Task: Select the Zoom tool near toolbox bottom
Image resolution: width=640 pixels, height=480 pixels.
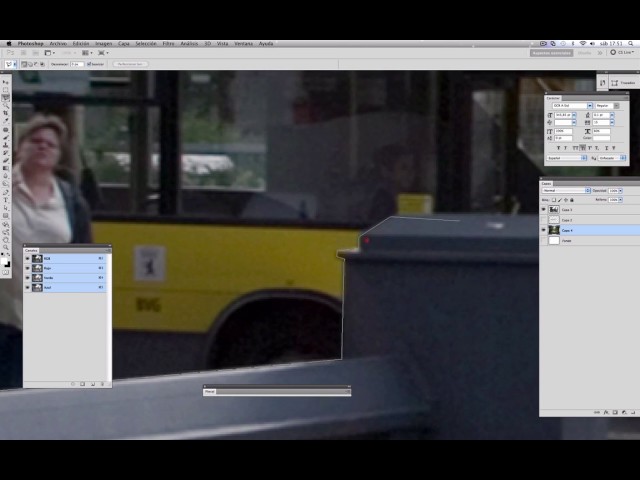Action: (x=6, y=247)
